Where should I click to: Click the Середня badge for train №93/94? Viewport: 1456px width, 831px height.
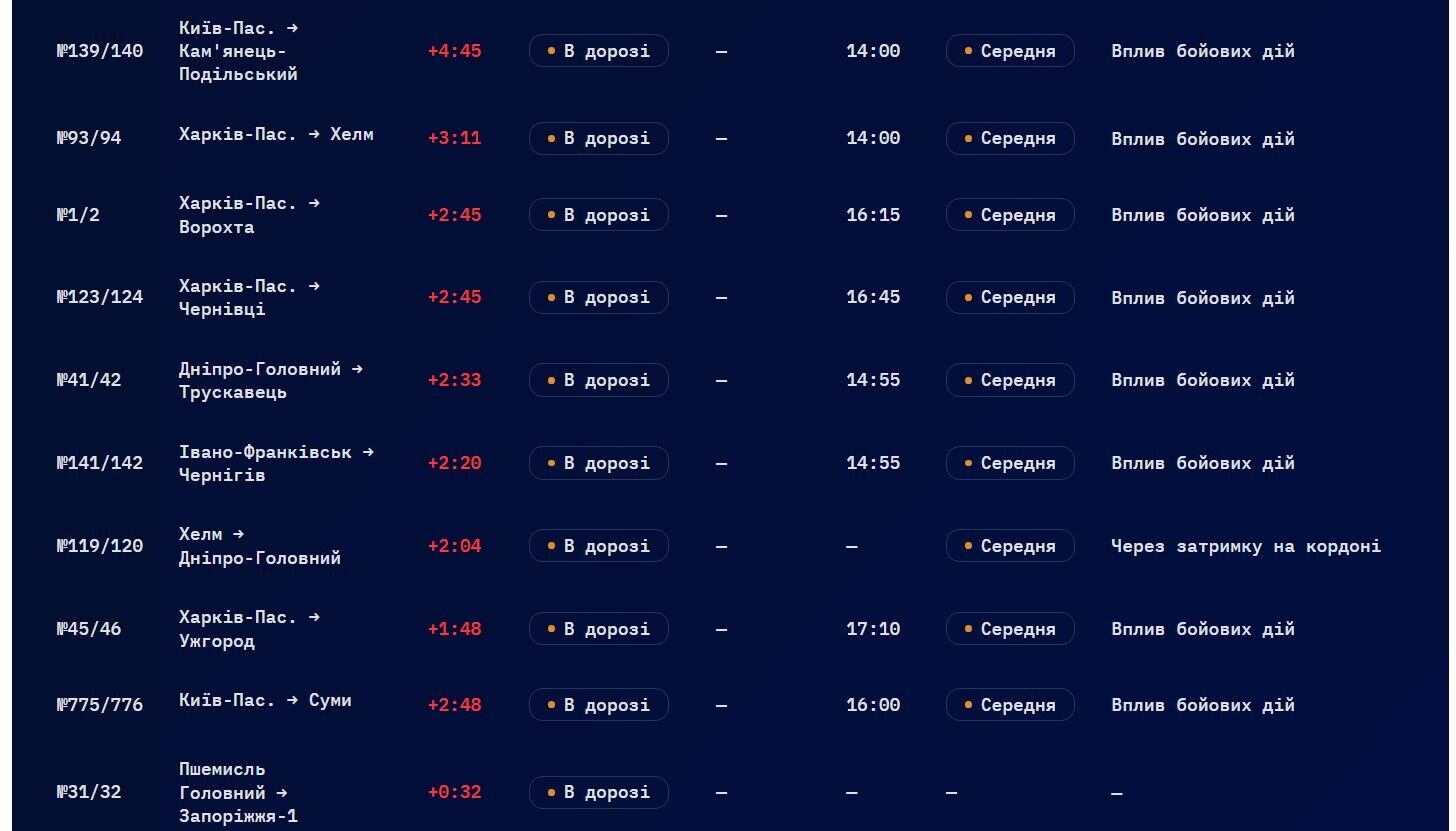1010,139
